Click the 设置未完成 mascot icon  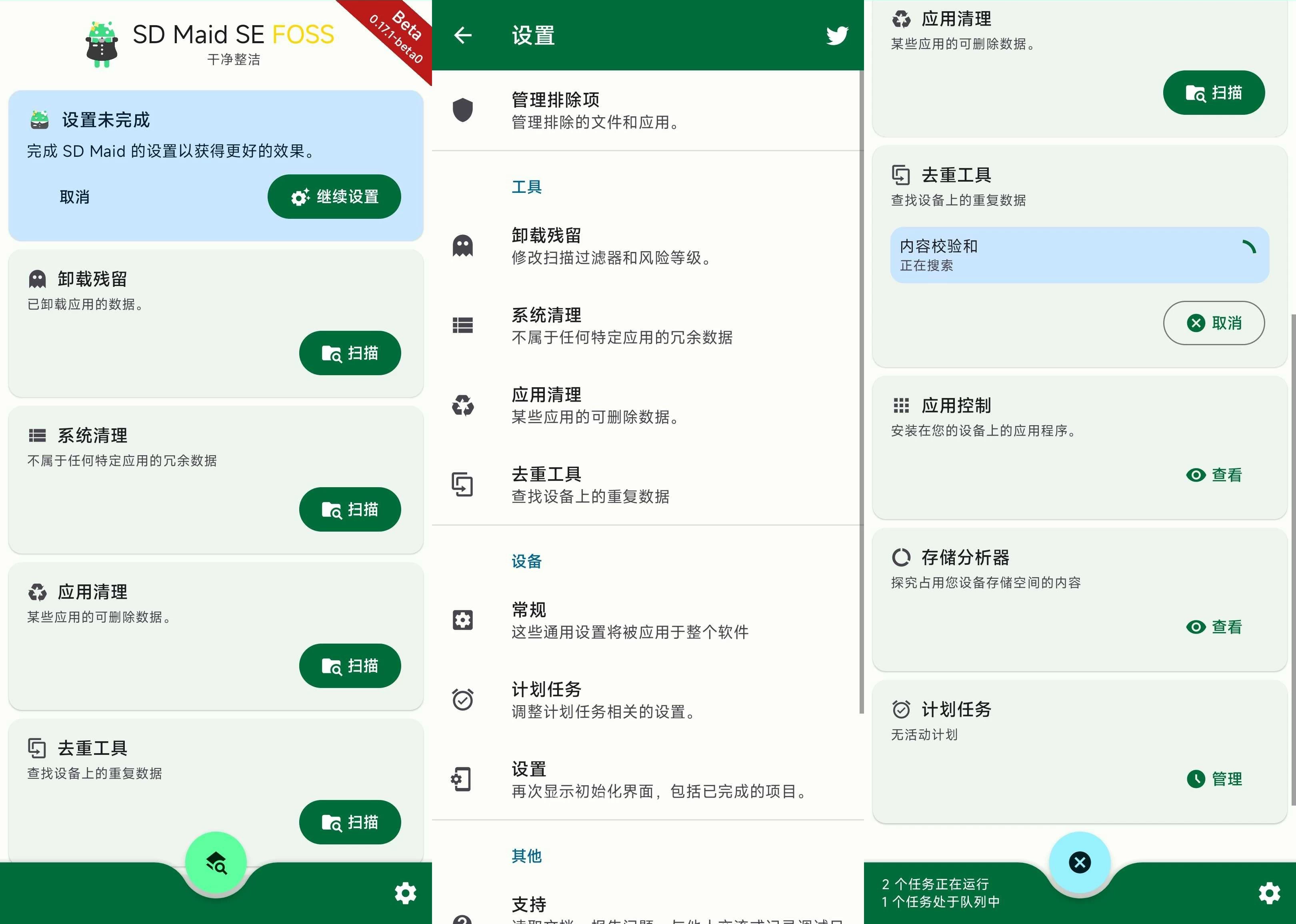[x=39, y=120]
